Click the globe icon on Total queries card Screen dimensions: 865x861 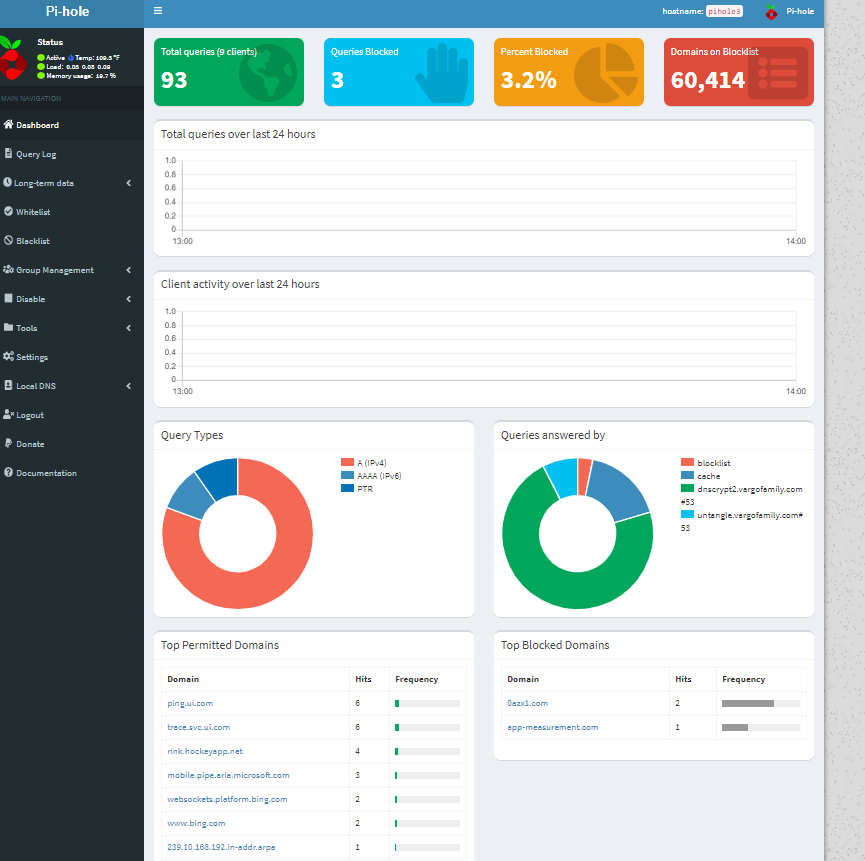click(x=268, y=72)
